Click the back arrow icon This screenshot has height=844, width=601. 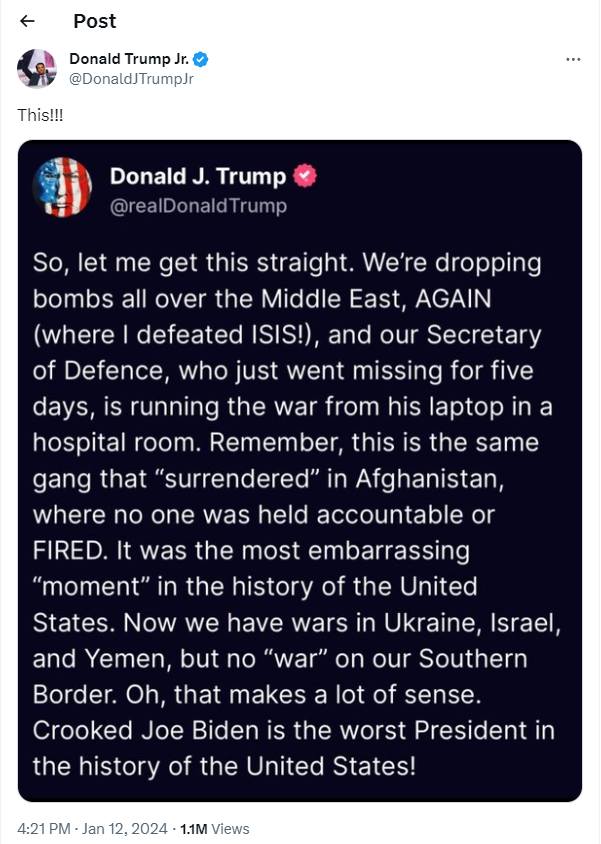point(27,21)
